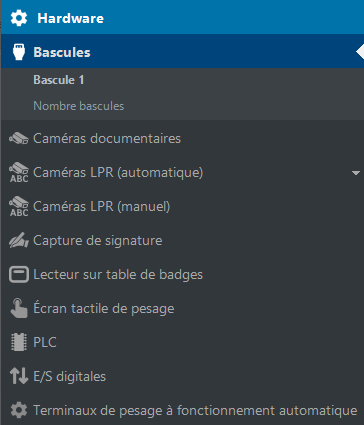
Task: Click the Caméras LPR (automatique) ABC camera icon
Action: (x=19, y=172)
